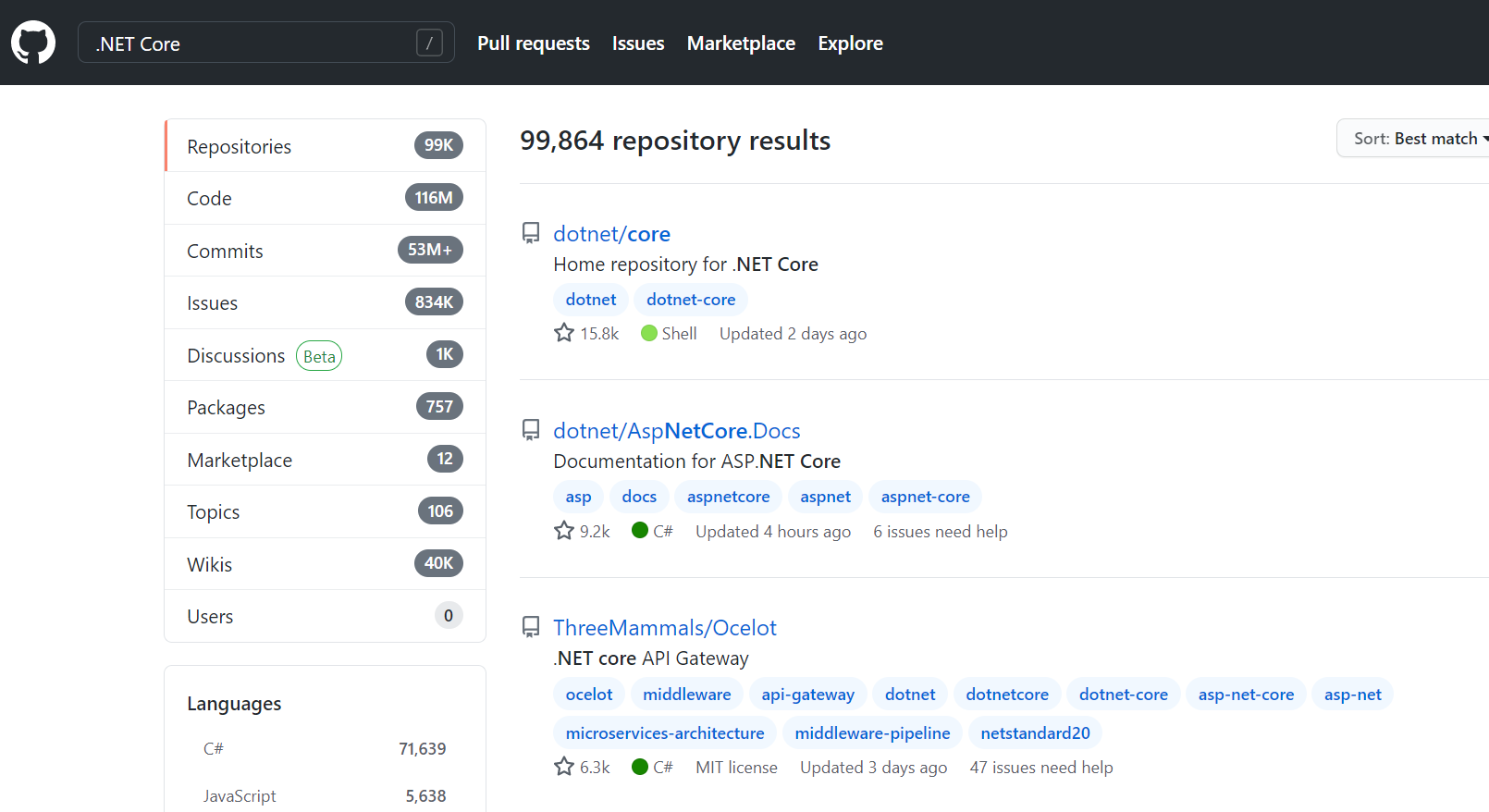Click the aspnet-core topic tag
This screenshot has height=812, width=1489.
click(x=925, y=497)
